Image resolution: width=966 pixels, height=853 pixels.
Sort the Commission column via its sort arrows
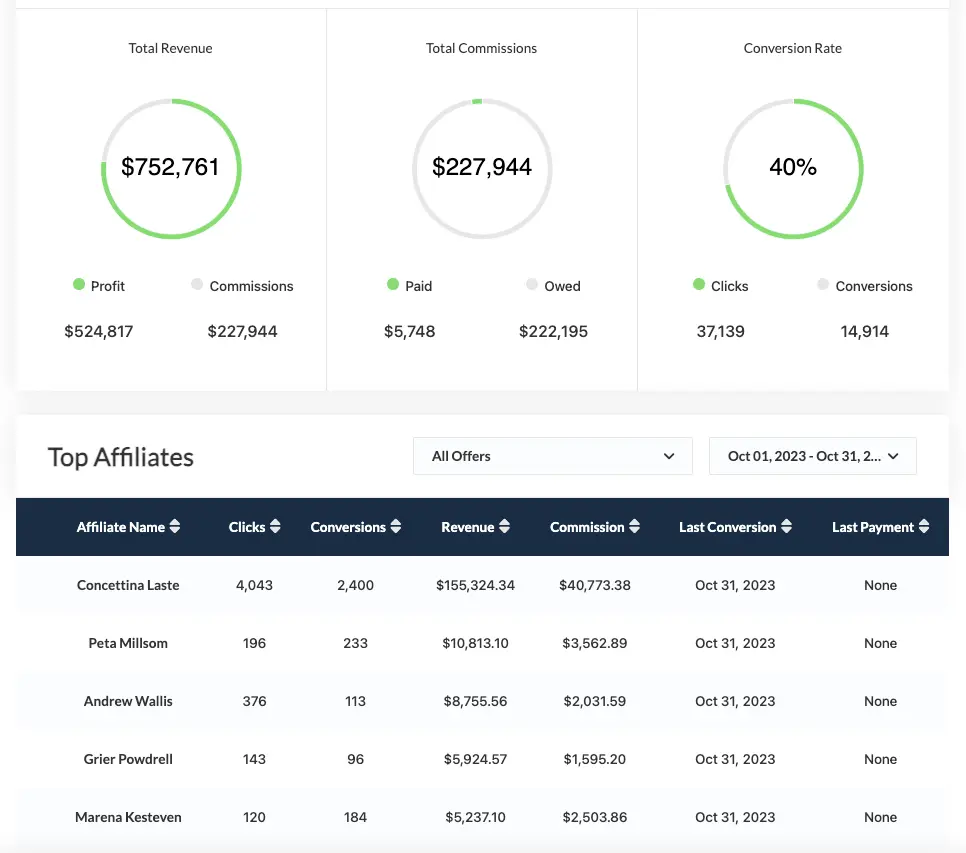click(x=637, y=527)
